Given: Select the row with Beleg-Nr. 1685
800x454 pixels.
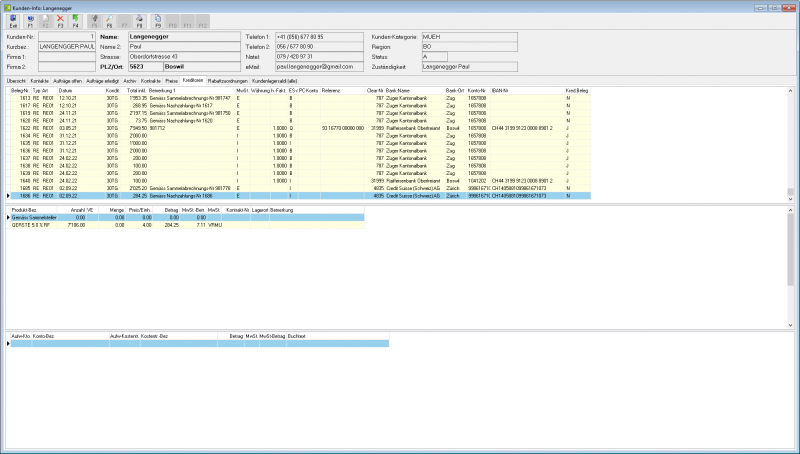Looking at the screenshot, I should pos(300,188).
